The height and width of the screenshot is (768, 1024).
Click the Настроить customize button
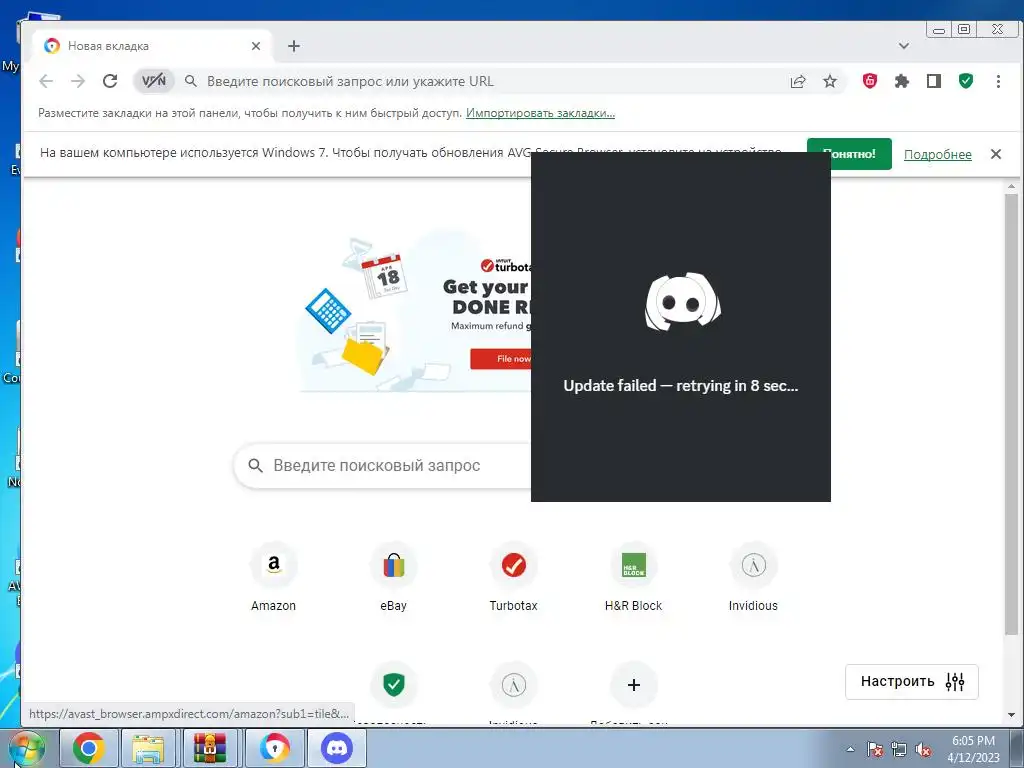[912, 682]
